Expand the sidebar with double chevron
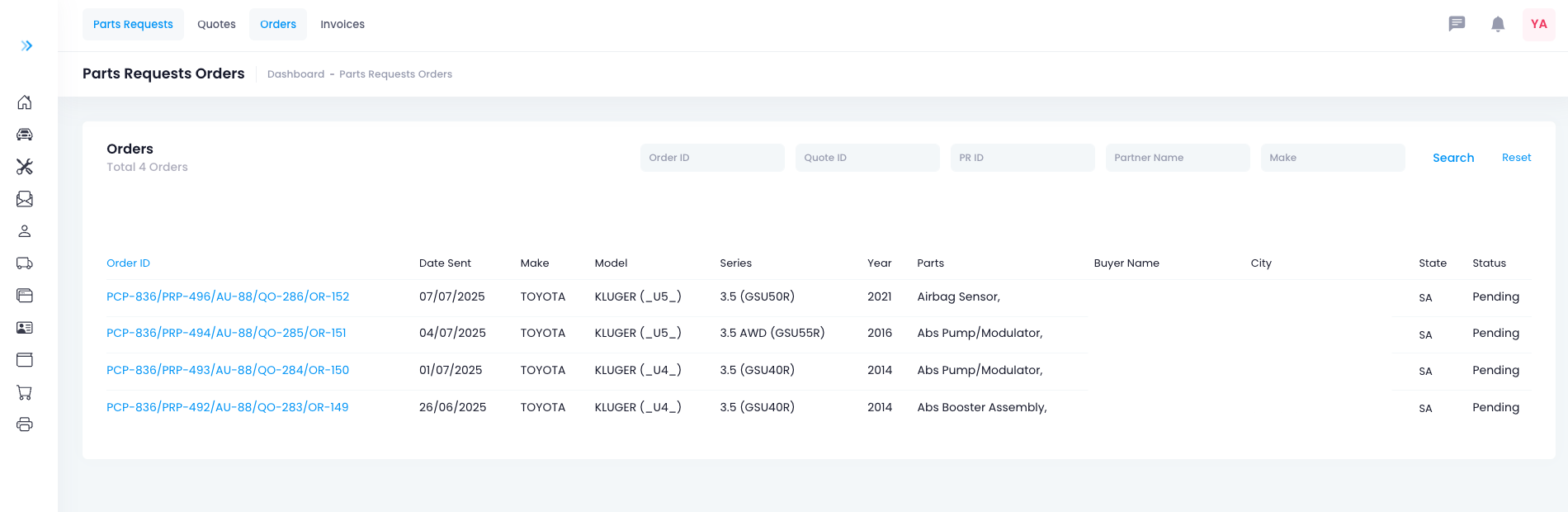Image resolution: width=1568 pixels, height=512 pixels. pyautogui.click(x=26, y=45)
